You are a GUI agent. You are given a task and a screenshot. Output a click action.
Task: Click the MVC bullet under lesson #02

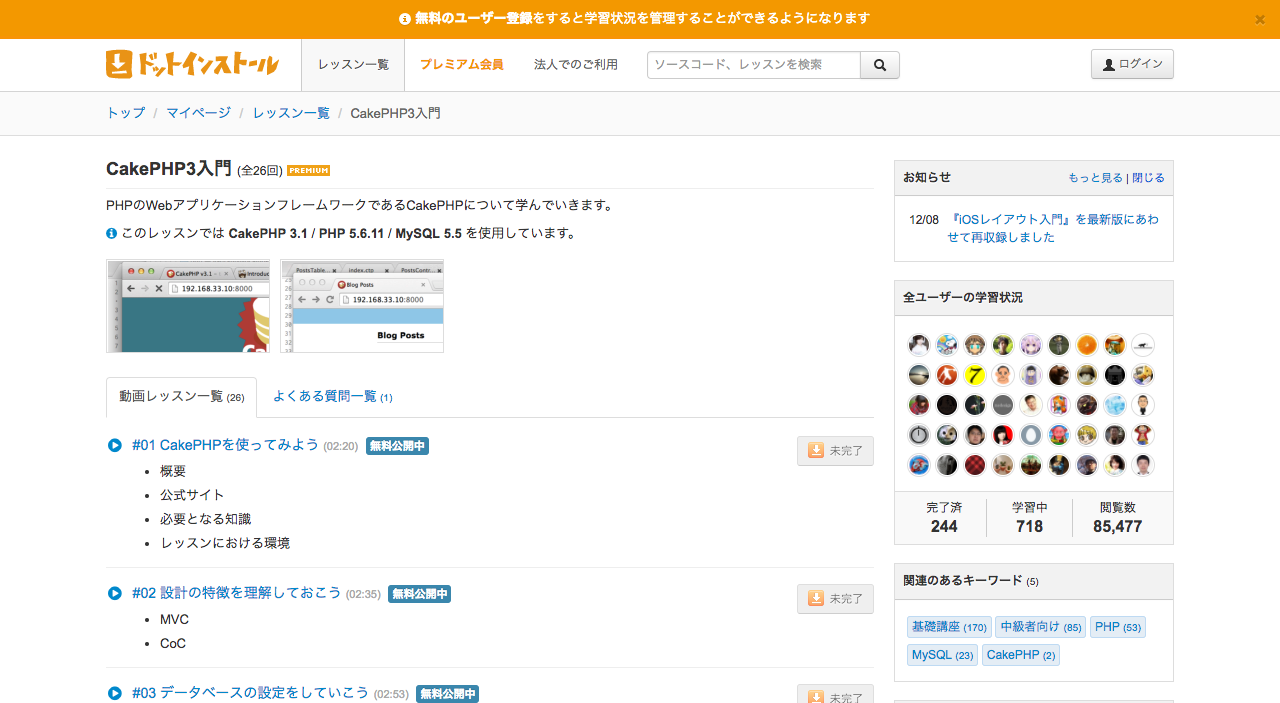(x=174, y=619)
